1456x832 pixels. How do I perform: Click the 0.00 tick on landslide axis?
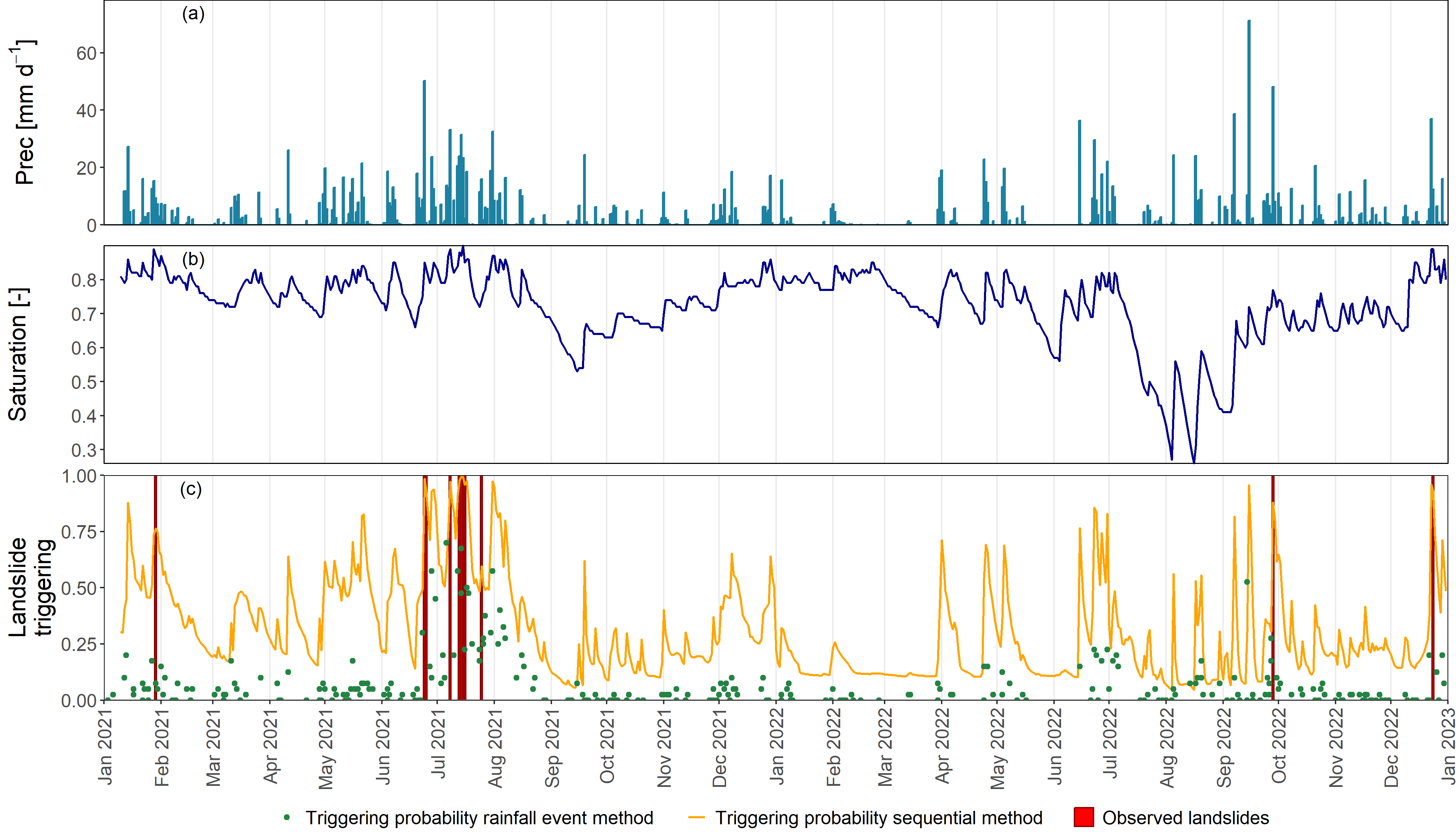[79, 701]
